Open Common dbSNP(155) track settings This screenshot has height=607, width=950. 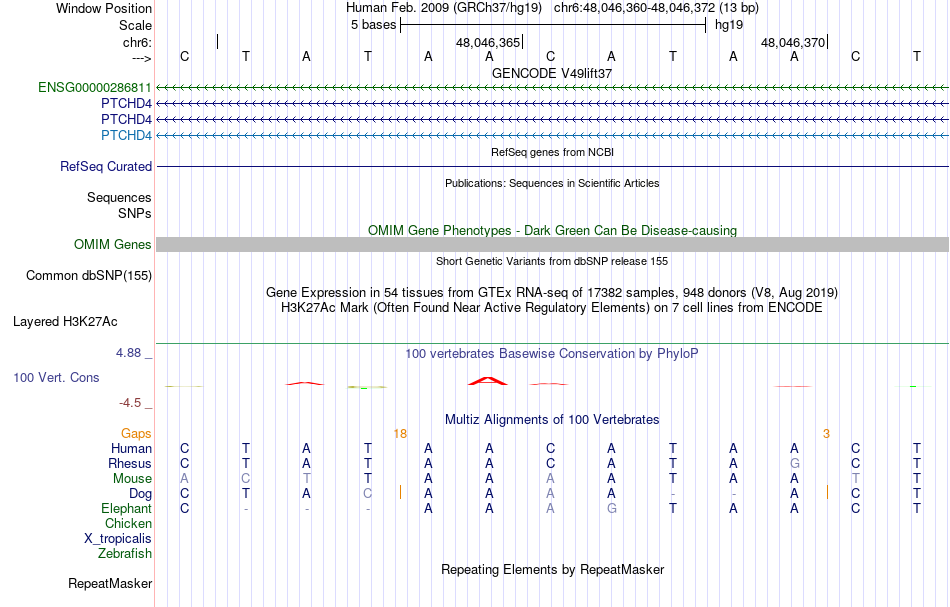pyautogui.click(x=88, y=276)
